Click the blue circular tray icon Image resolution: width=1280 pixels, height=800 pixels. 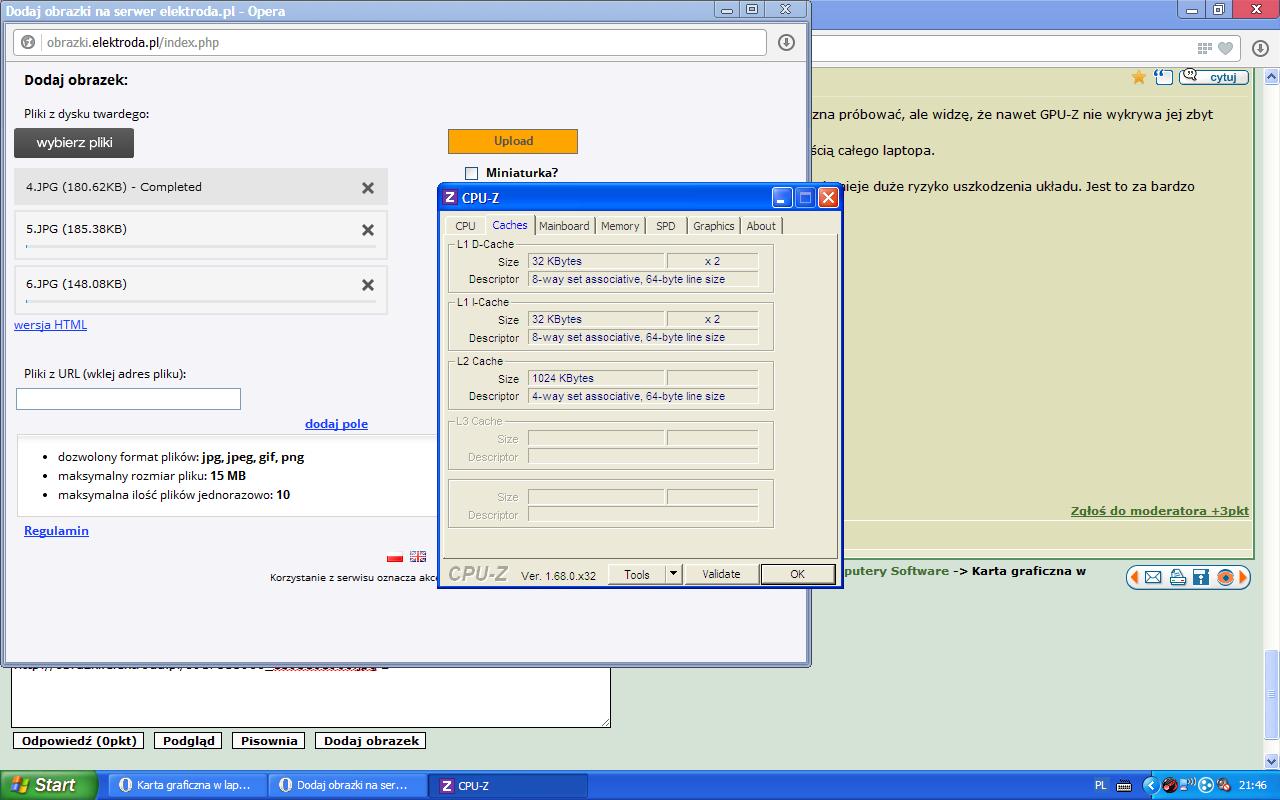point(1206,786)
